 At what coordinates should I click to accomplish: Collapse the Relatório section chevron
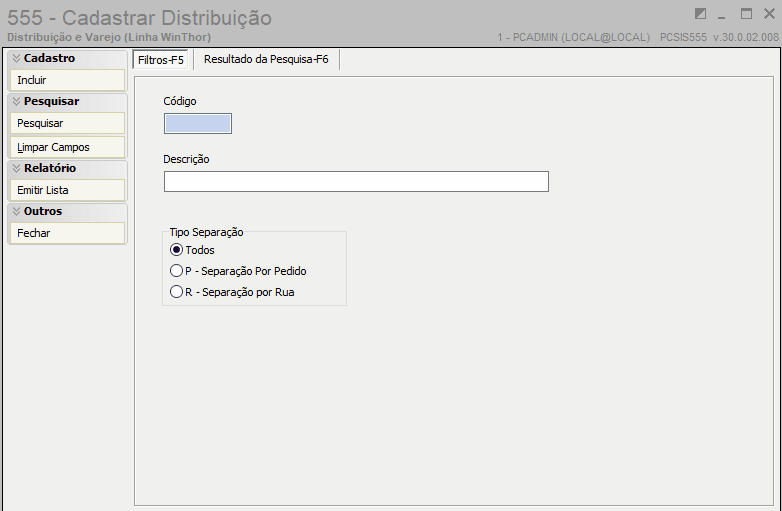(x=16, y=168)
